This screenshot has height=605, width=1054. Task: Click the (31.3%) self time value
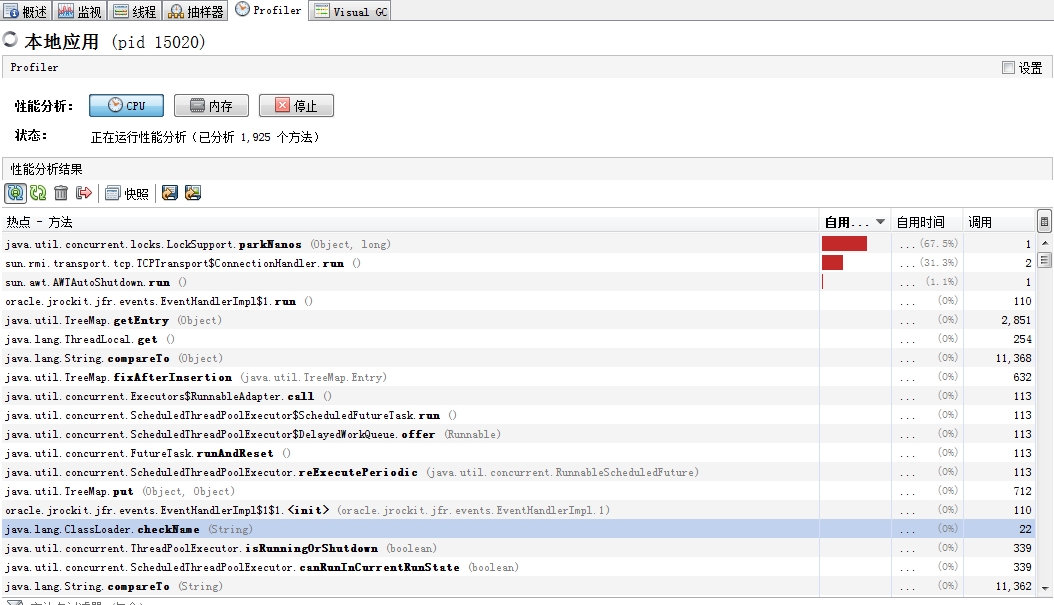pyautogui.click(x=939, y=262)
